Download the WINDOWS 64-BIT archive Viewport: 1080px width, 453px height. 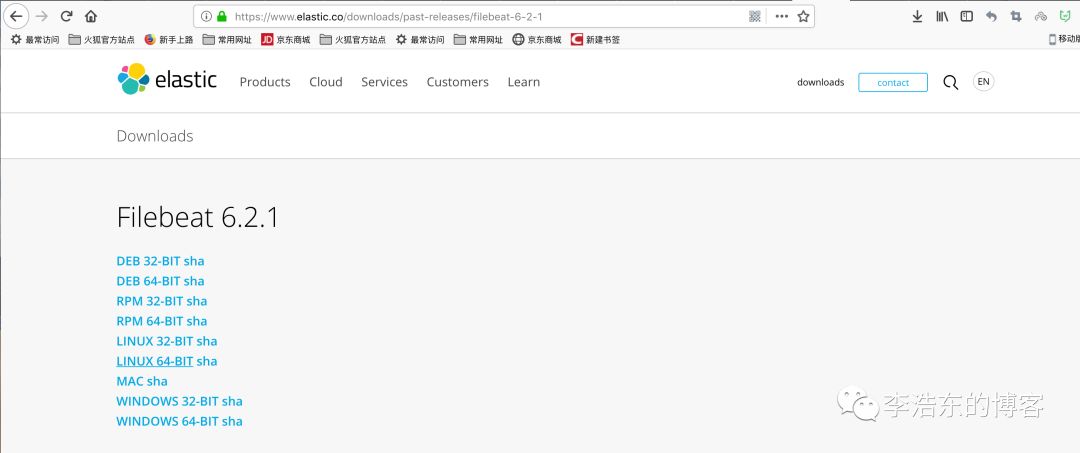167,421
